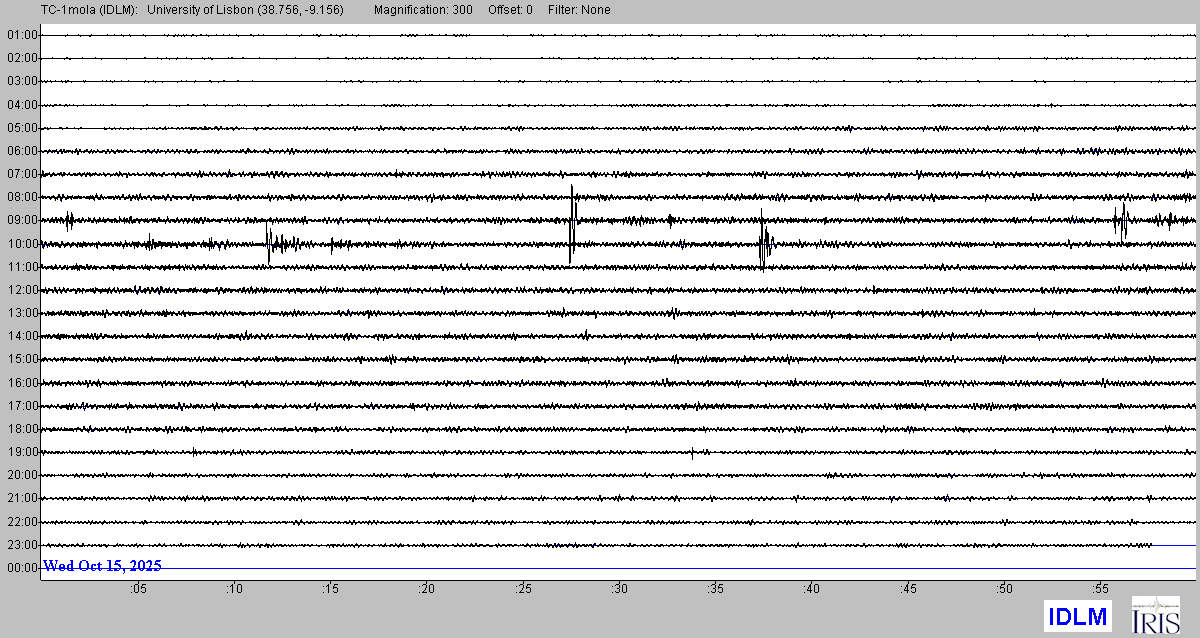
Task: Click the :15 minute axis tick label
Action: click(x=330, y=590)
